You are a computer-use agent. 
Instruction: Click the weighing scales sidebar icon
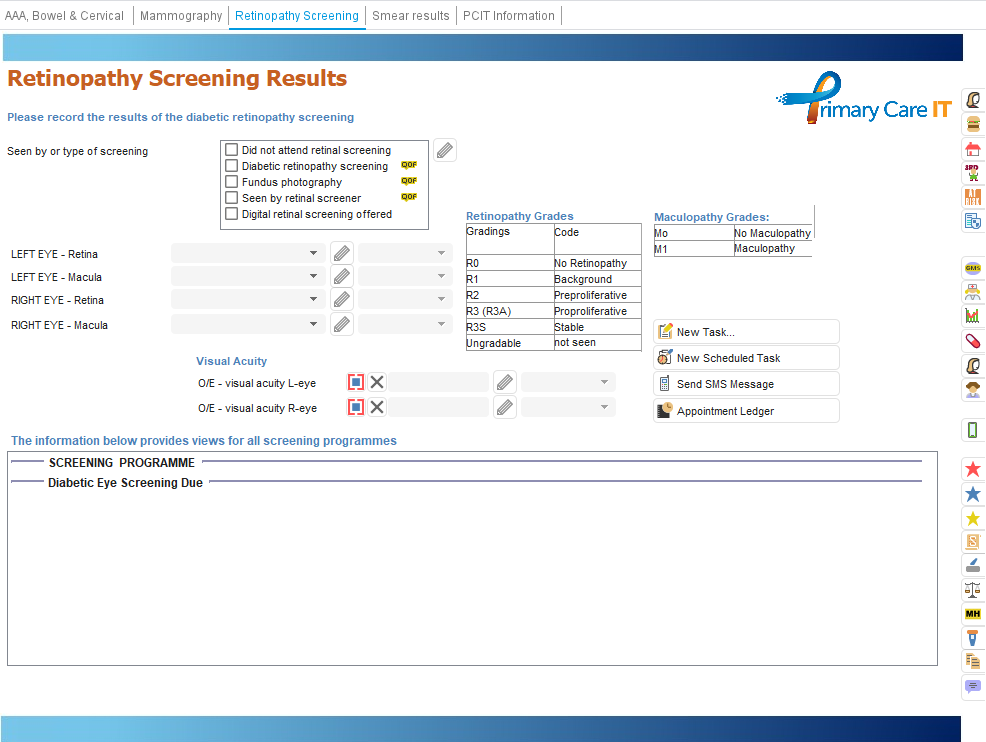972,589
